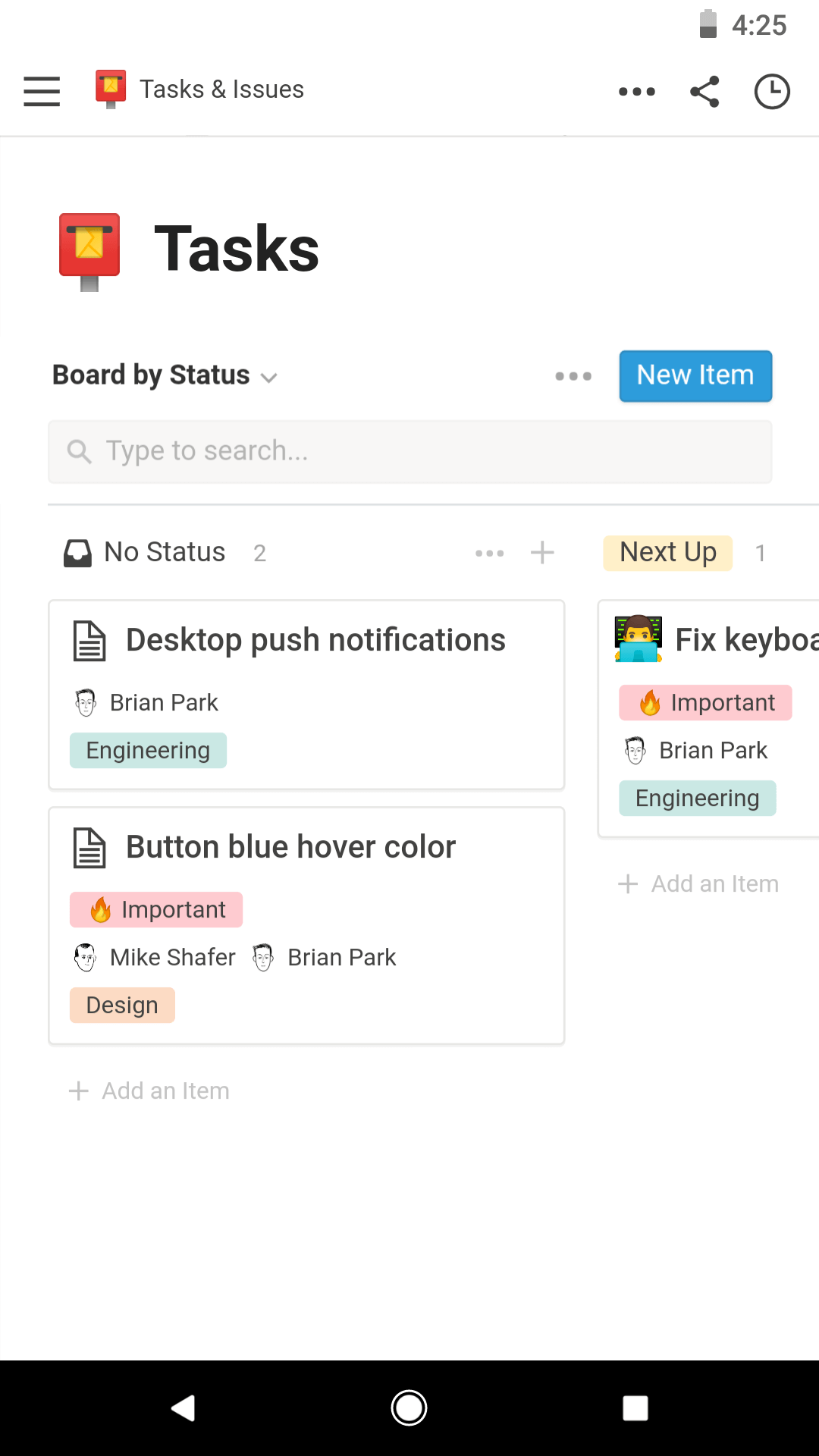Open Desktop push notifications card
819x1456 pixels.
coord(315,641)
